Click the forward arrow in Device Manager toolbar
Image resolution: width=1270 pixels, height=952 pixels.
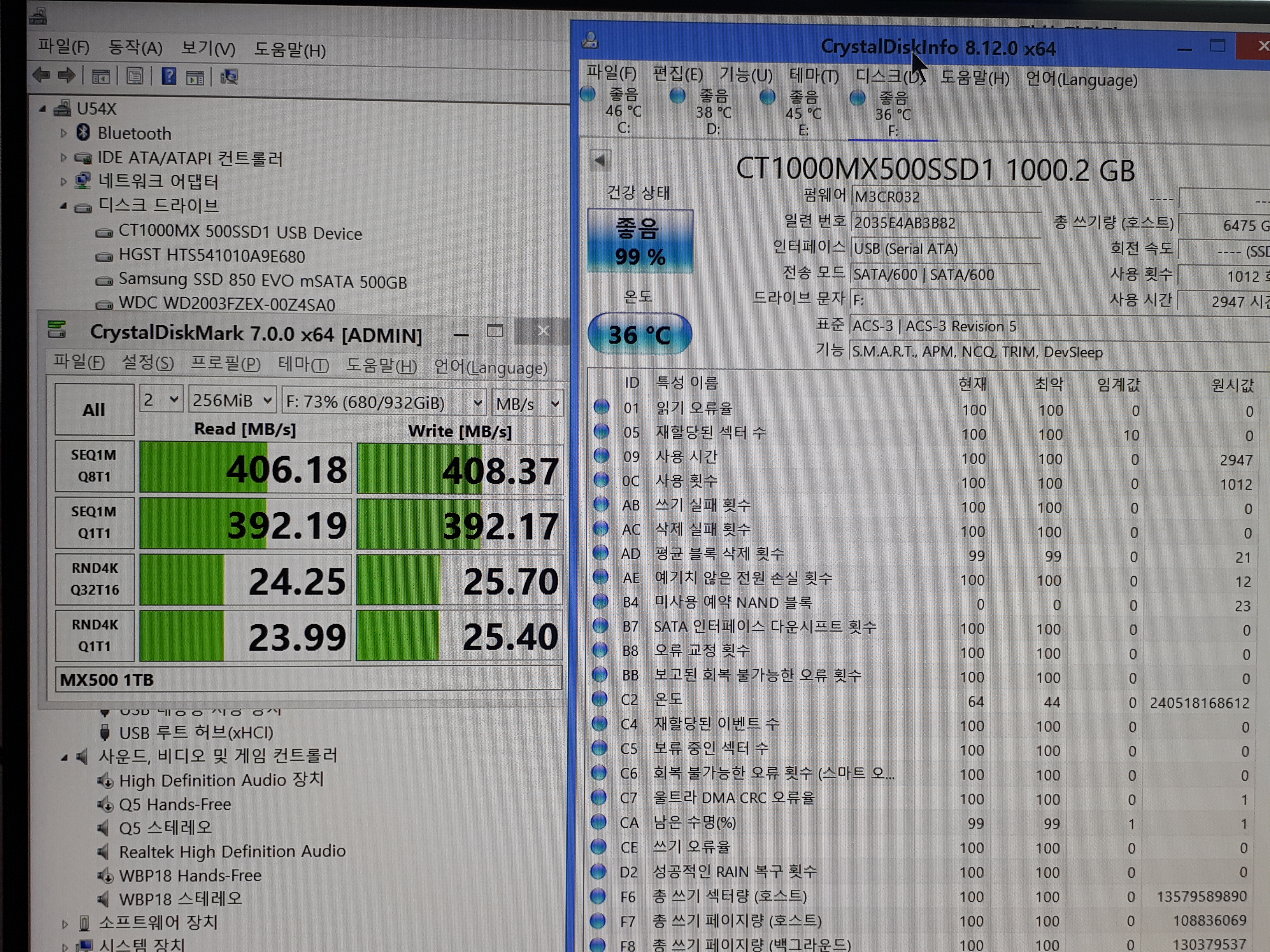(67, 75)
